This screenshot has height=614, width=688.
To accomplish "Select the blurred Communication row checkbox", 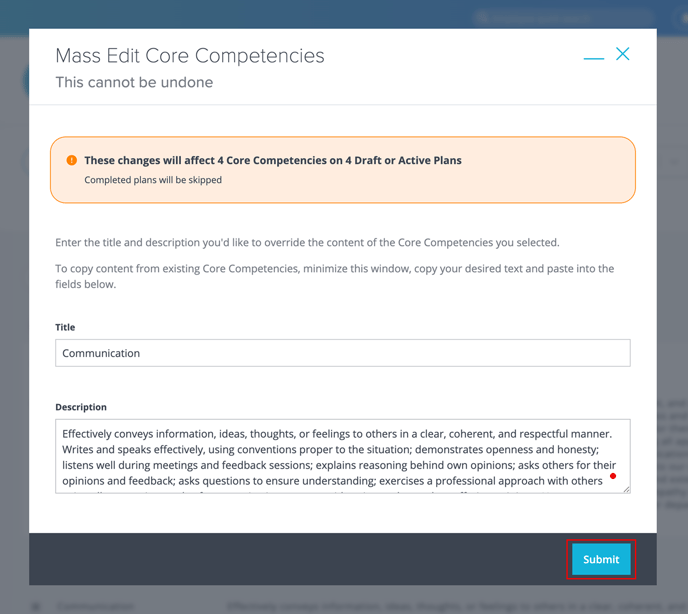I will point(36,607).
